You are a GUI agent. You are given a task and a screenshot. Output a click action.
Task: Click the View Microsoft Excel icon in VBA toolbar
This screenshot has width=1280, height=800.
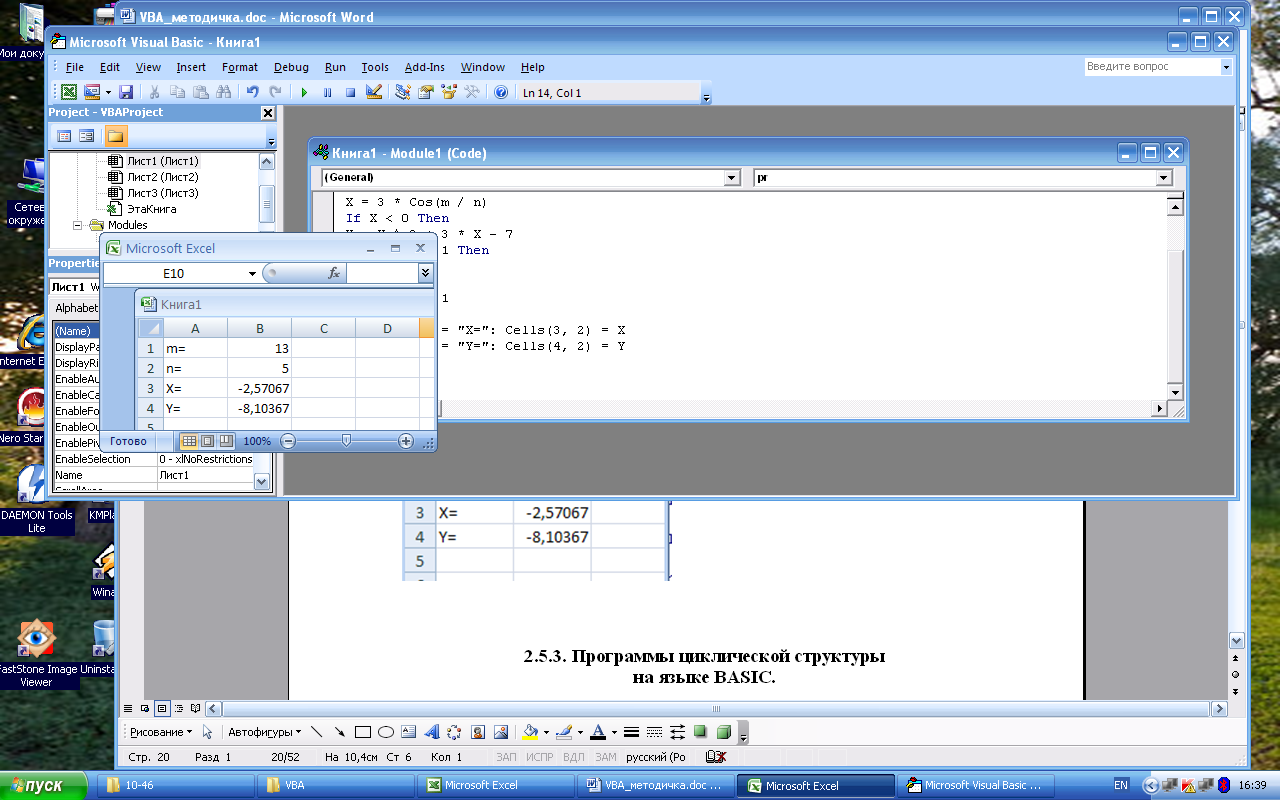click(x=68, y=92)
